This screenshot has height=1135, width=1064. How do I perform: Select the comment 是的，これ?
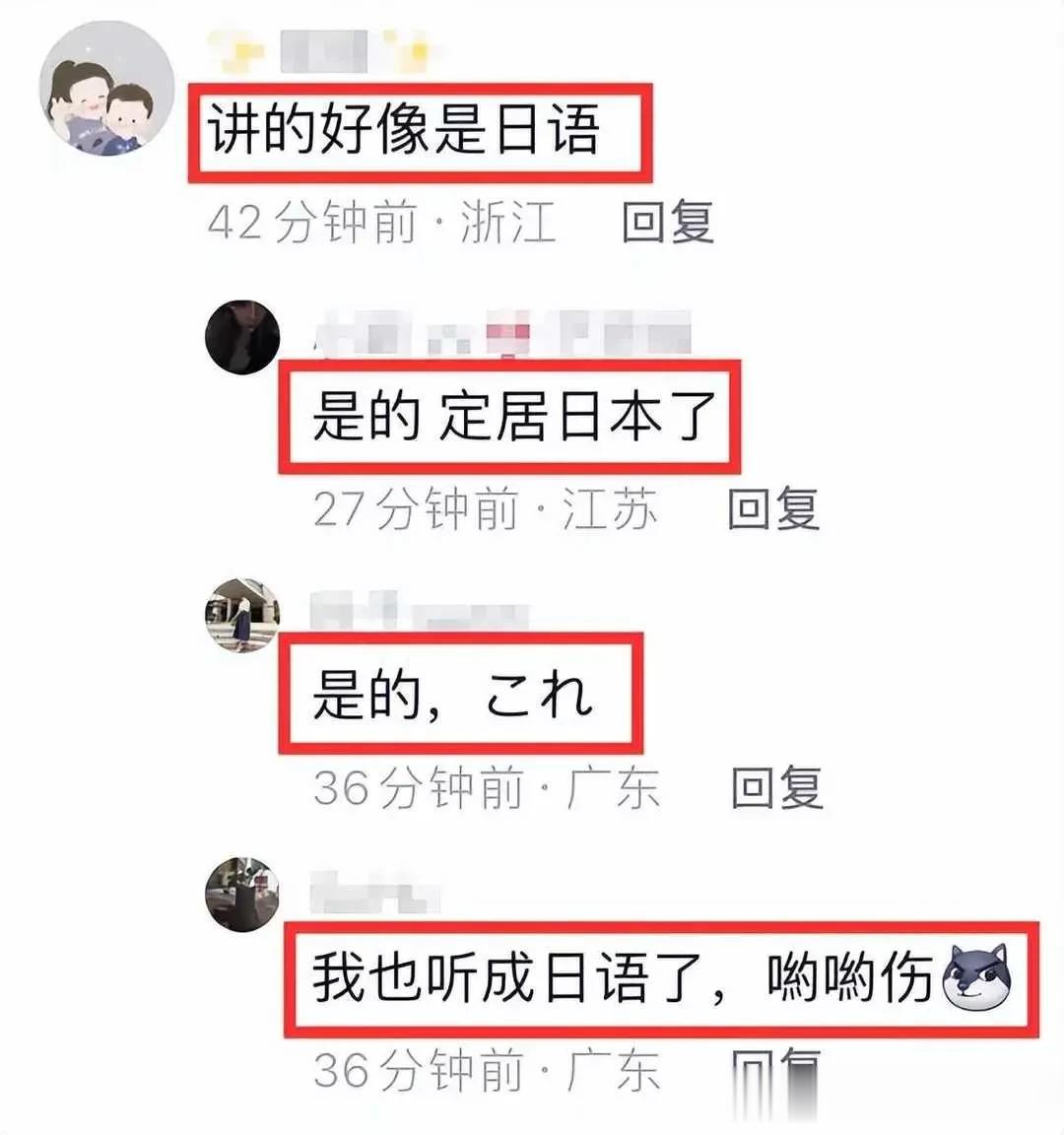tap(453, 695)
